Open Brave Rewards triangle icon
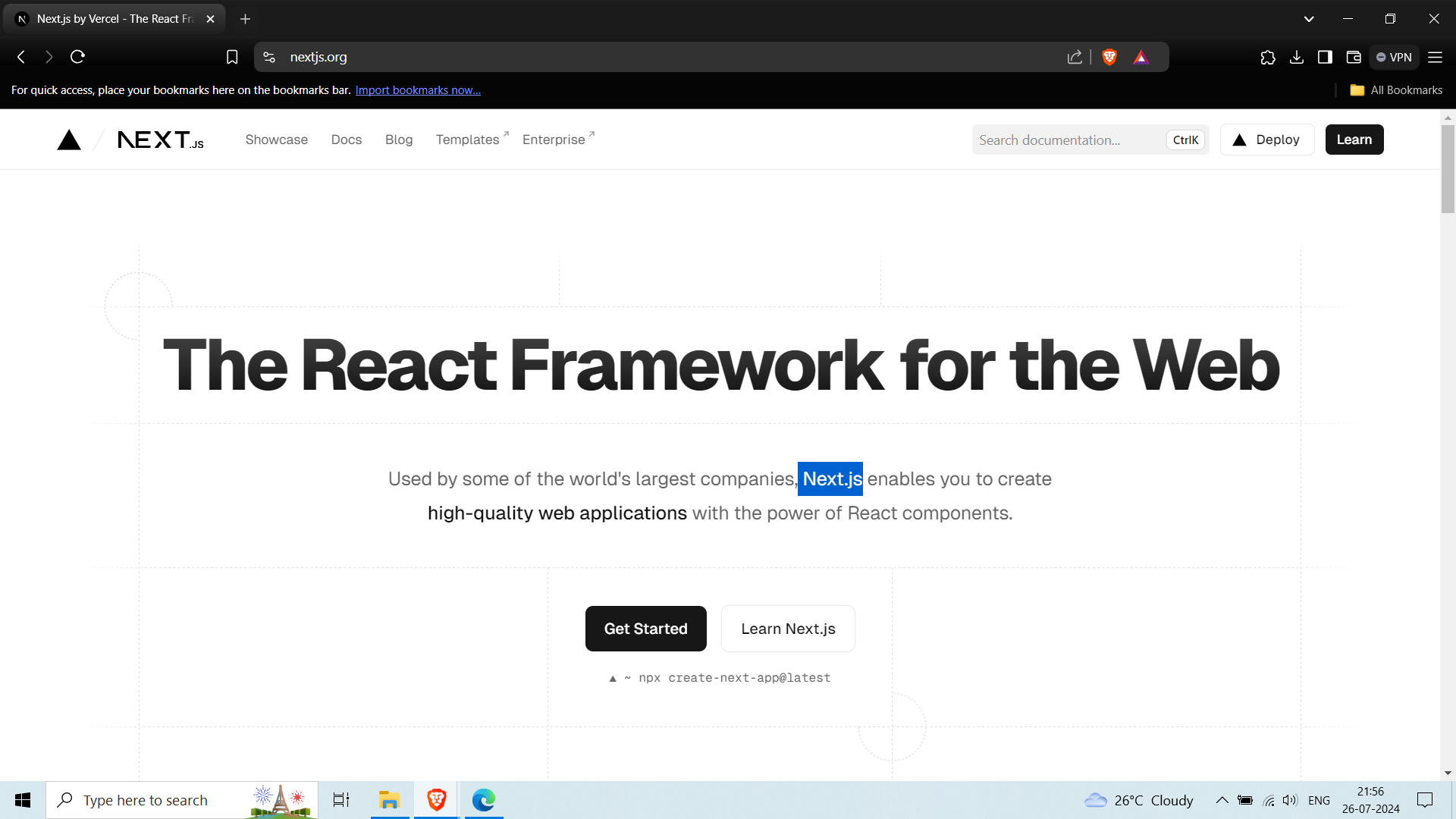Image resolution: width=1456 pixels, height=819 pixels. [x=1141, y=57]
